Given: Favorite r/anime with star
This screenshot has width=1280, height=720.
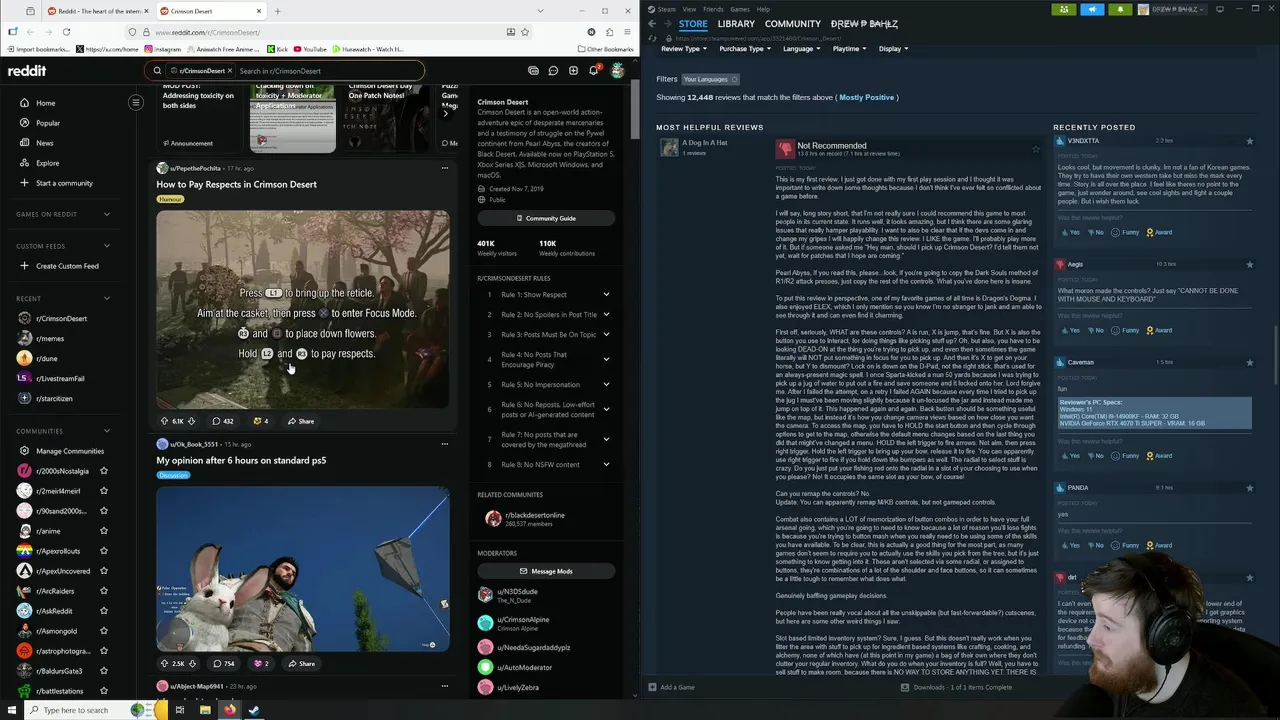Looking at the screenshot, I should click(x=104, y=531).
